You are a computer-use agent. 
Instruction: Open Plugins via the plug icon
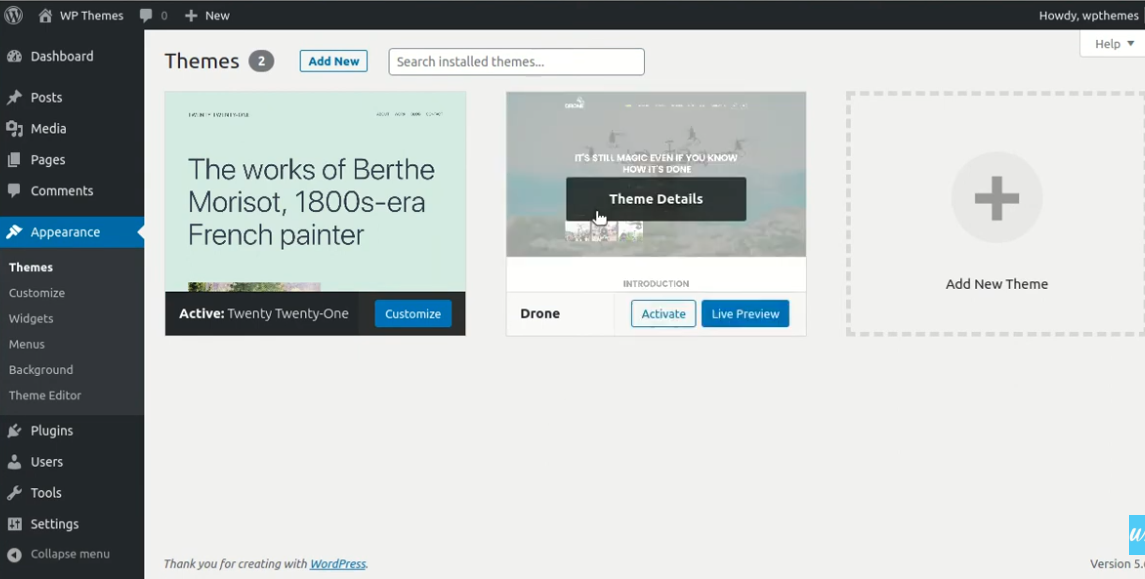(14, 431)
